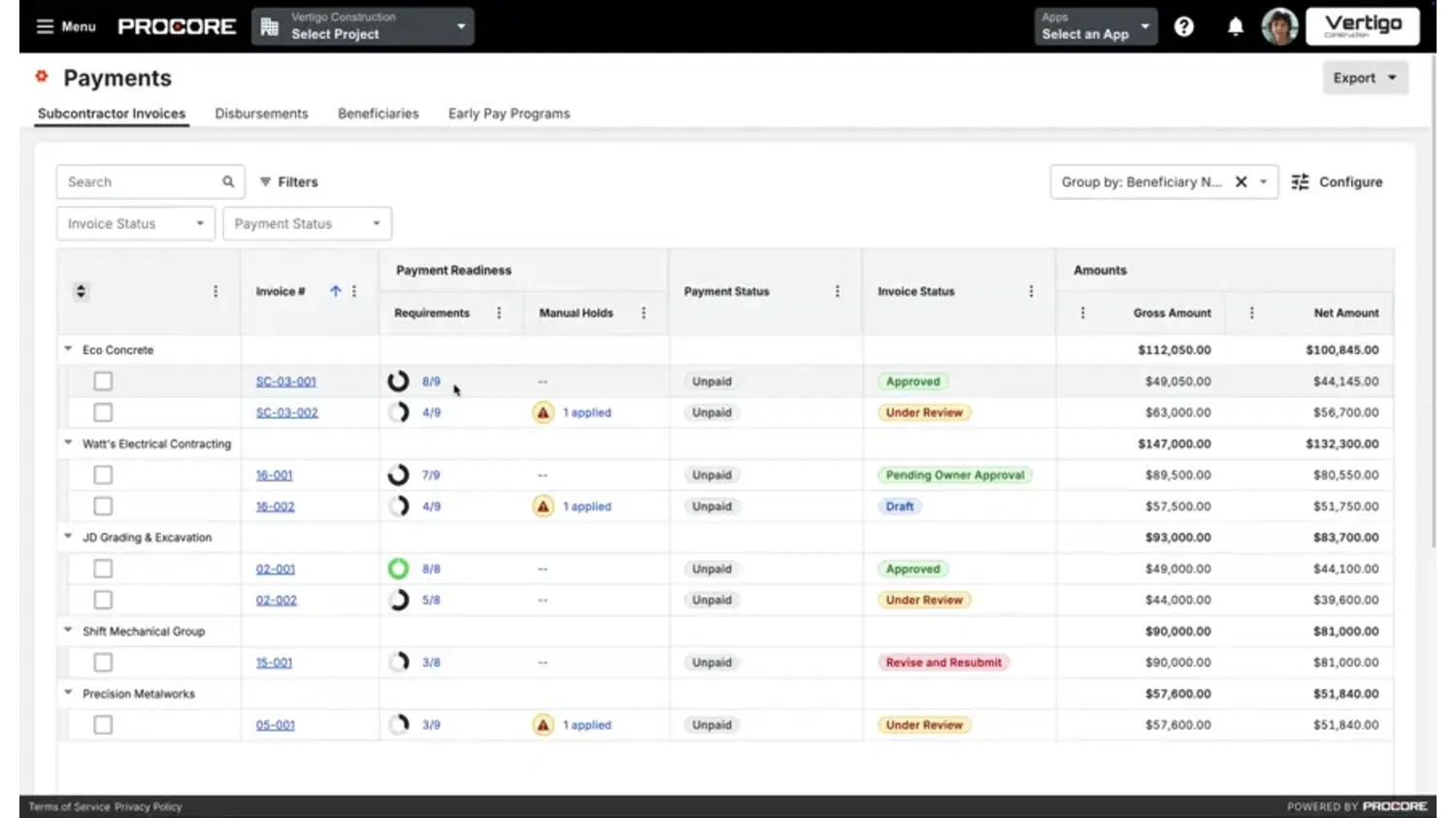Switch to Beneficiaries tab

pos(379,114)
